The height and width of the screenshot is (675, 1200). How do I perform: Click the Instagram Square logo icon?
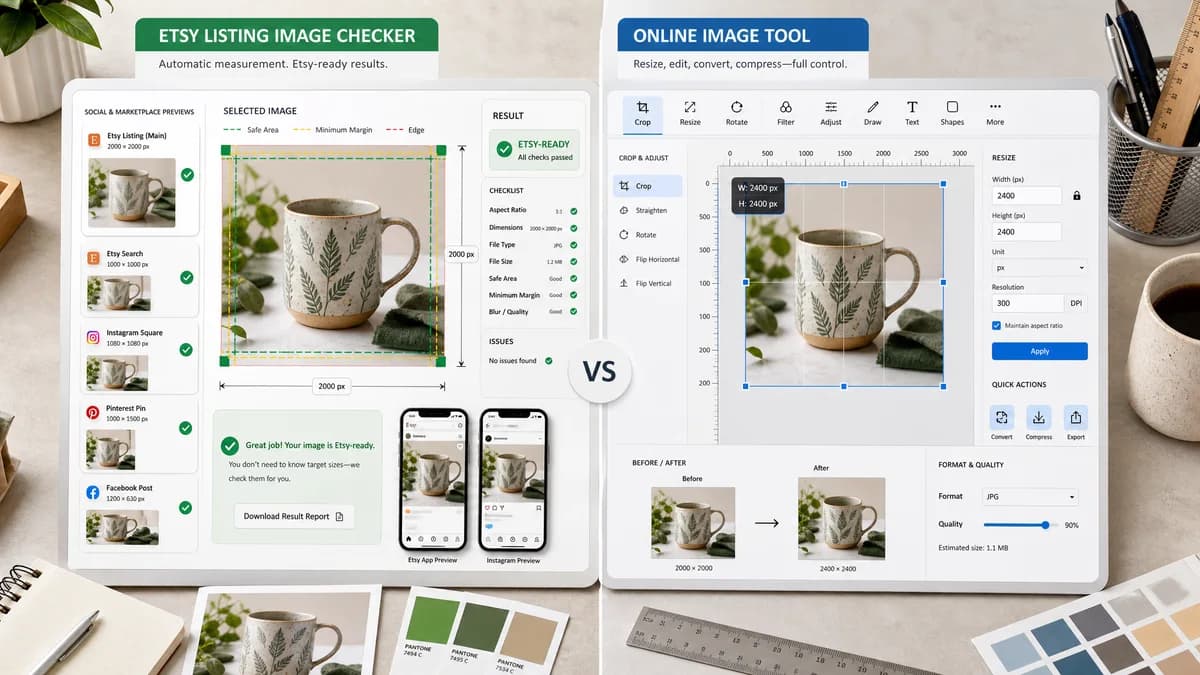click(x=93, y=337)
